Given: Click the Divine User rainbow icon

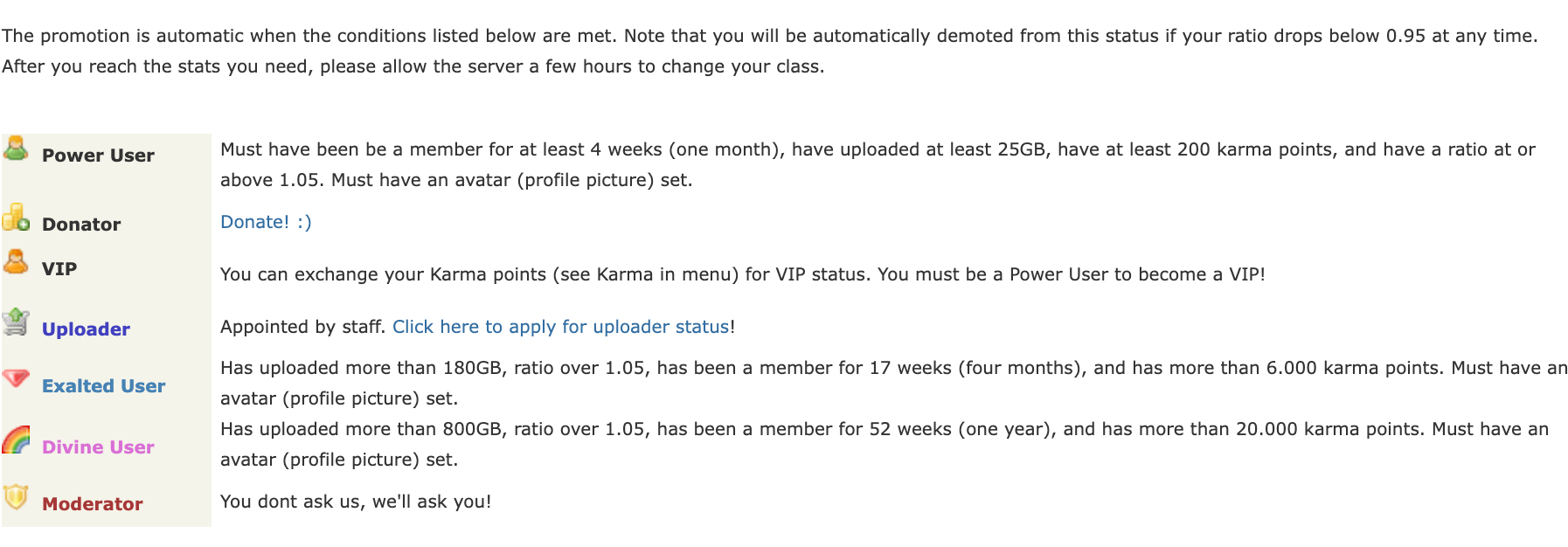Looking at the screenshot, I should [x=16, y=440].
